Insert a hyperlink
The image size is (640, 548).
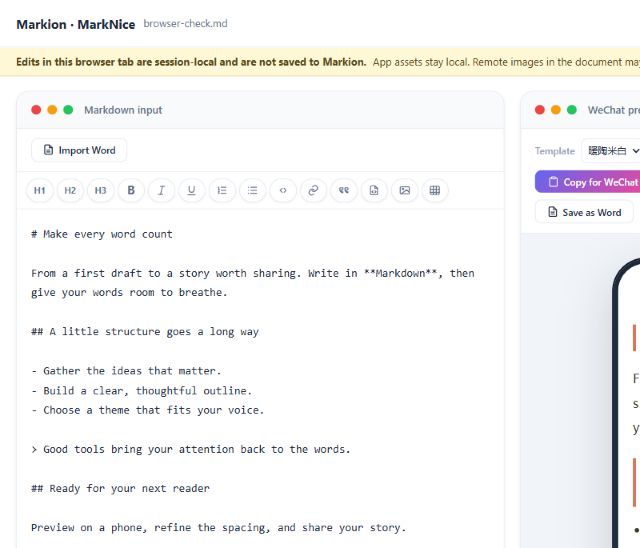[313, 190]
